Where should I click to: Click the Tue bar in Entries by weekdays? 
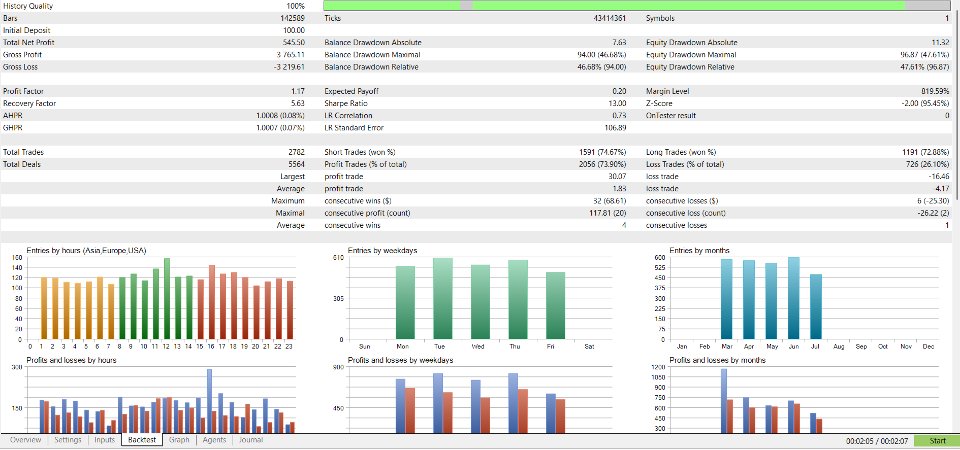tap(442, 299)
